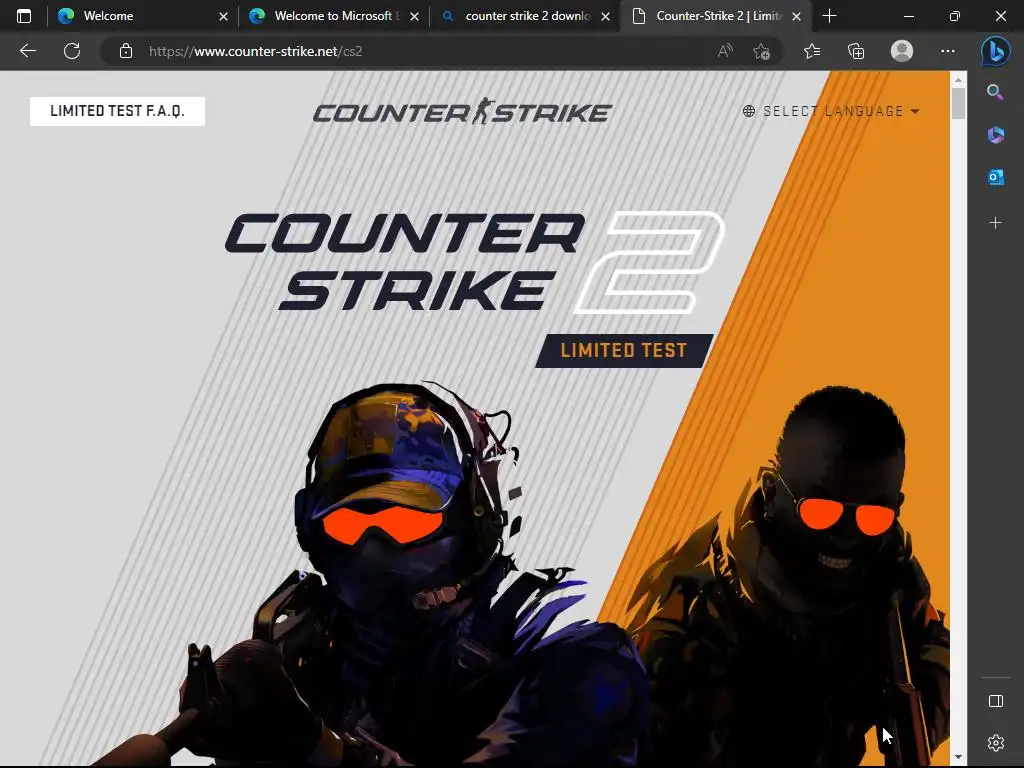Expand the Select Language dropdown
The width and height of the screenshot is (1024, 768).
831,111
